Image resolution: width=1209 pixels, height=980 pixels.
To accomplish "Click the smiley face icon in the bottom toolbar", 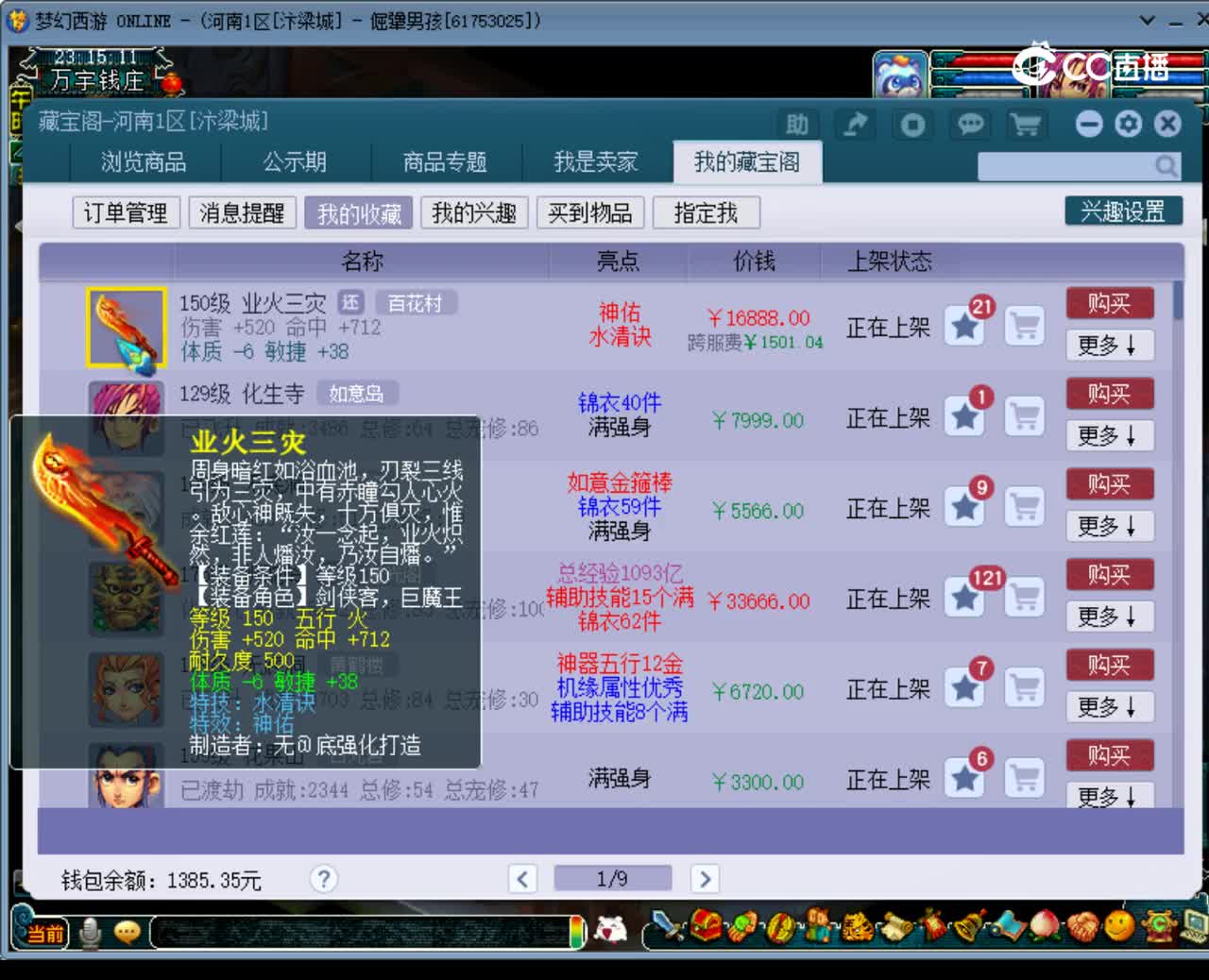I will [x=1120, y=925].
